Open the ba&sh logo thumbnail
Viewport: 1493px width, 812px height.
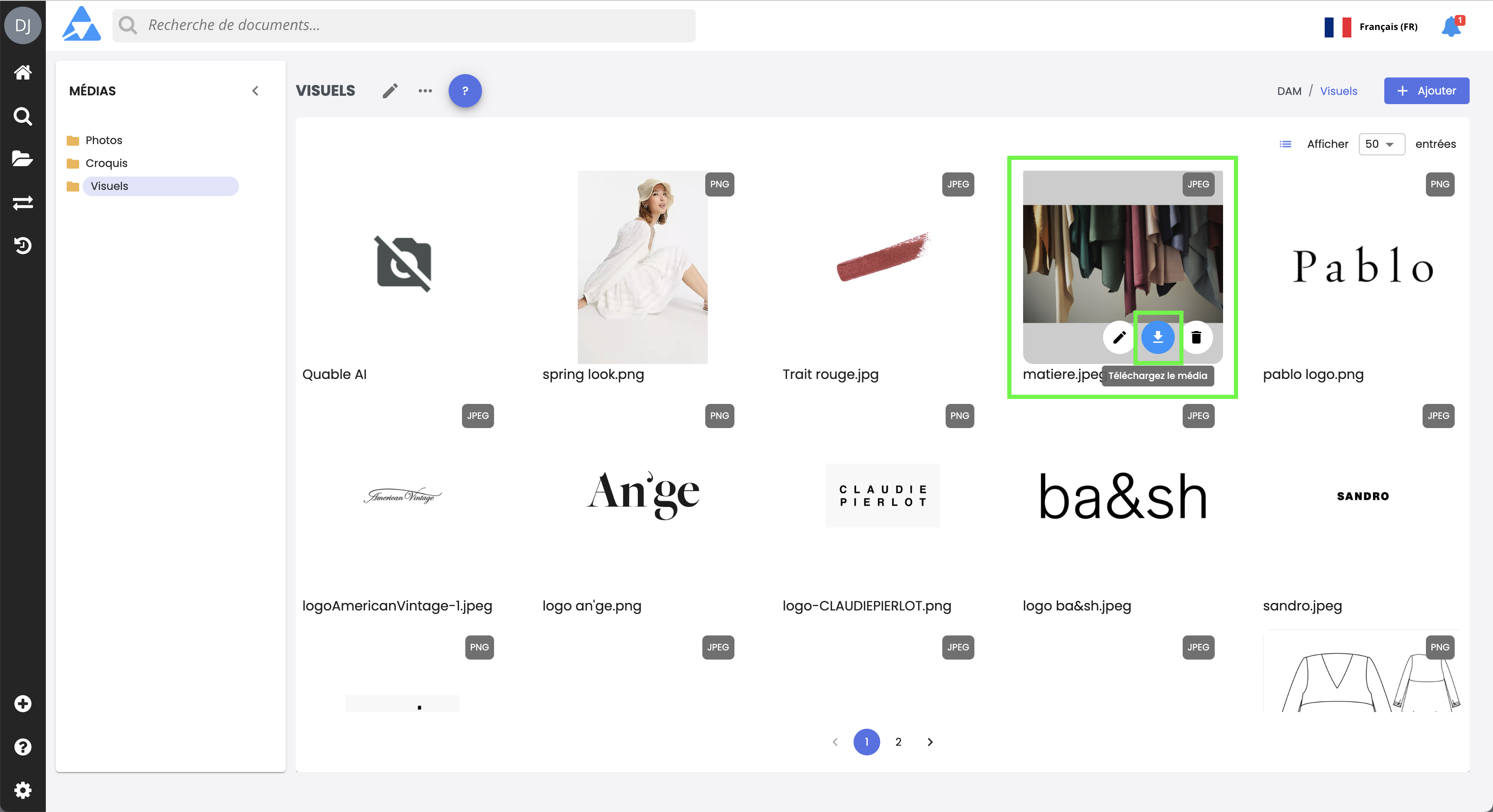coord(1123,497)
